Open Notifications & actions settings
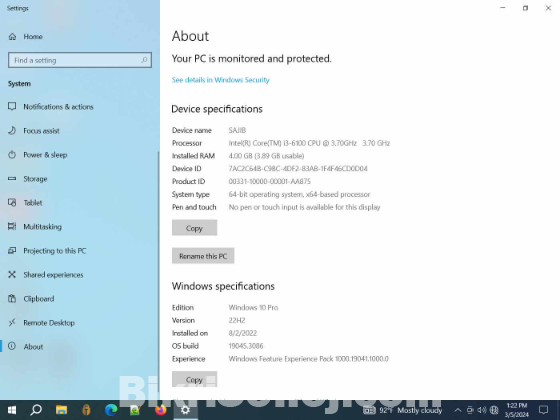This screenshot has height=420, width=560. click(x=58, y=107)
